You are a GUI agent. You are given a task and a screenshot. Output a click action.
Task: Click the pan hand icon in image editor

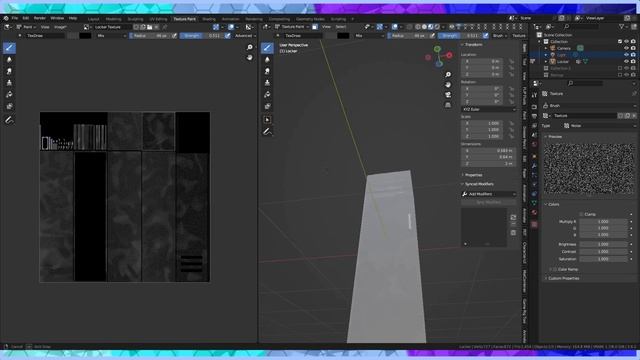[x=250, y=58]
